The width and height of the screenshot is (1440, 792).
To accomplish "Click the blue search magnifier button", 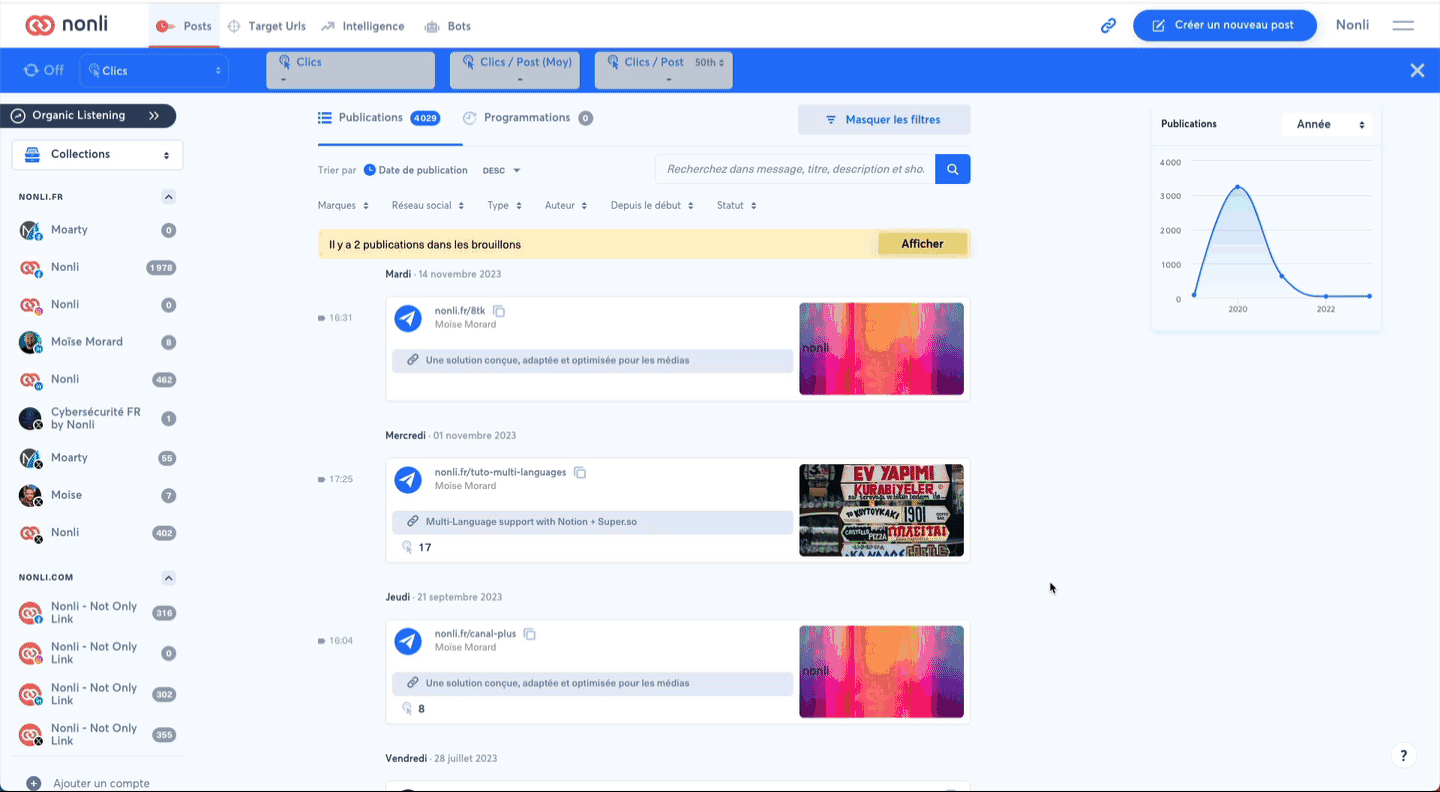I will pyautogui.click(x=952, y=169).
